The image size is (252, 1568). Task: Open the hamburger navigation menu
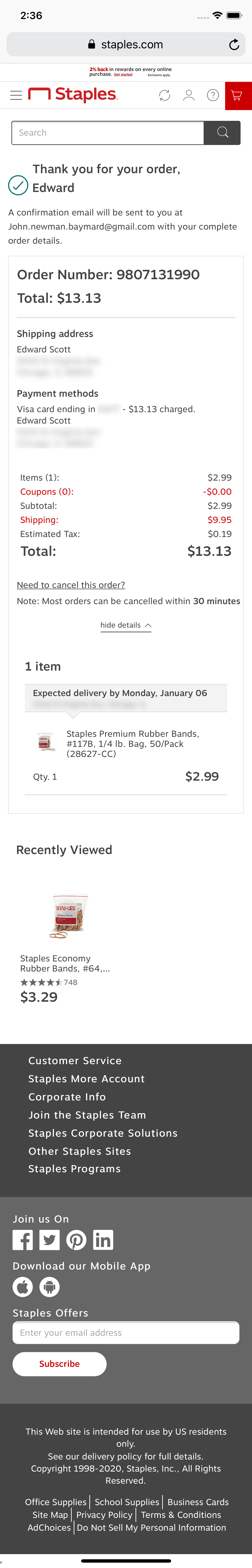pos(16,95)
